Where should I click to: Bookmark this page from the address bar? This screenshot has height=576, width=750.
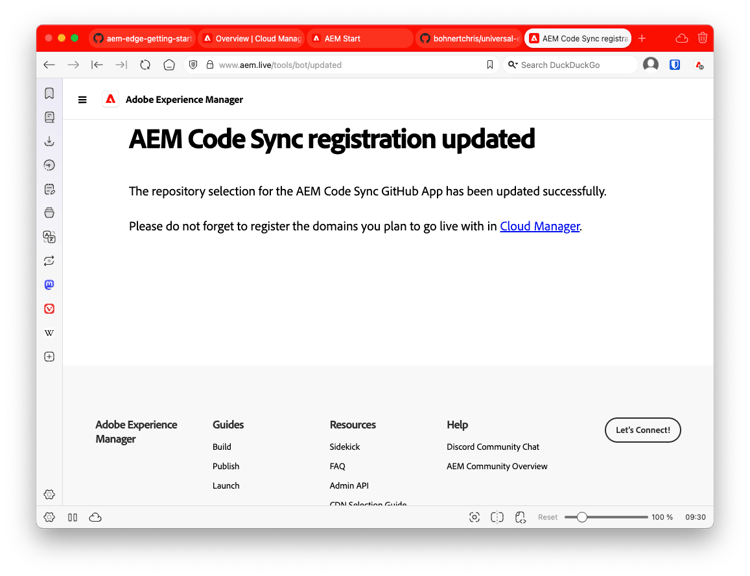coord(490,65)
